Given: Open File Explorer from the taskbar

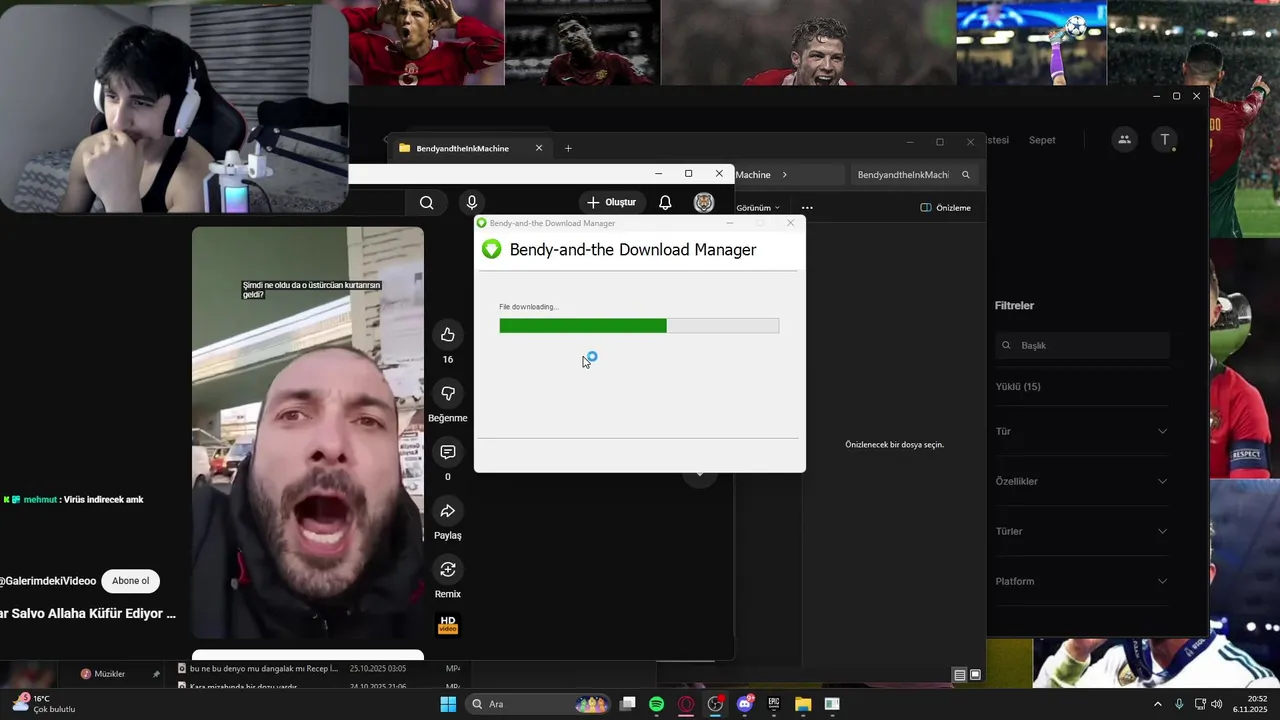Looking at the screenshot, I should [803, 704].
